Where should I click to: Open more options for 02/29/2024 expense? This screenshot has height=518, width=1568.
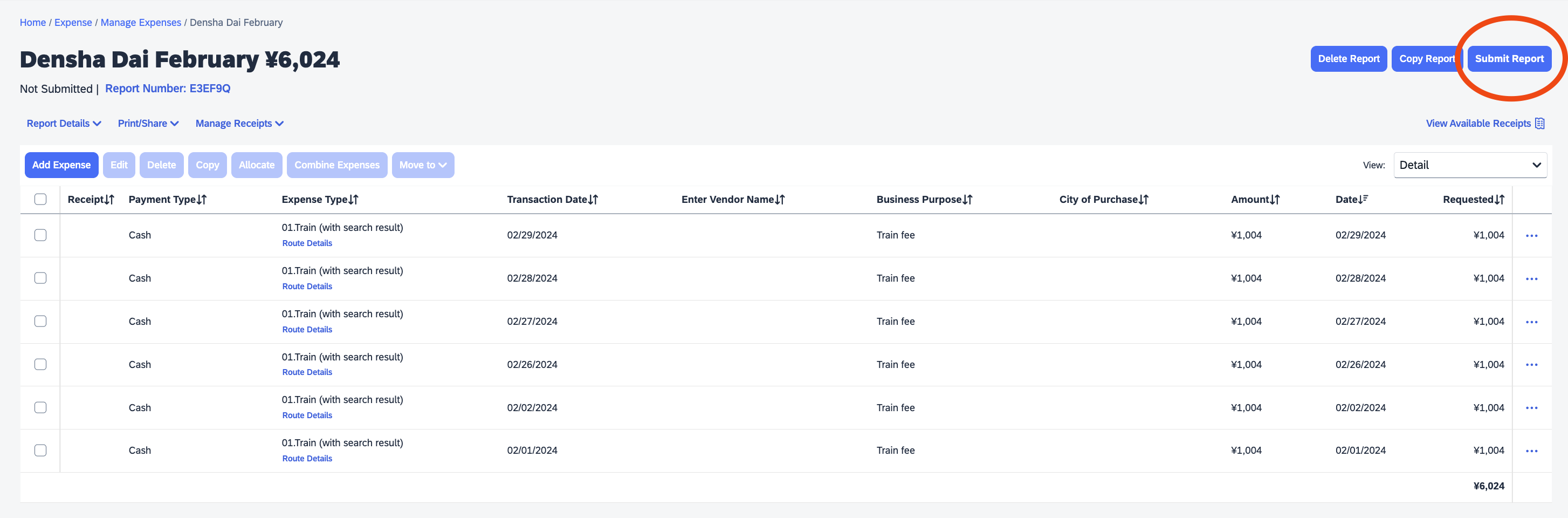pos(1531,236)
